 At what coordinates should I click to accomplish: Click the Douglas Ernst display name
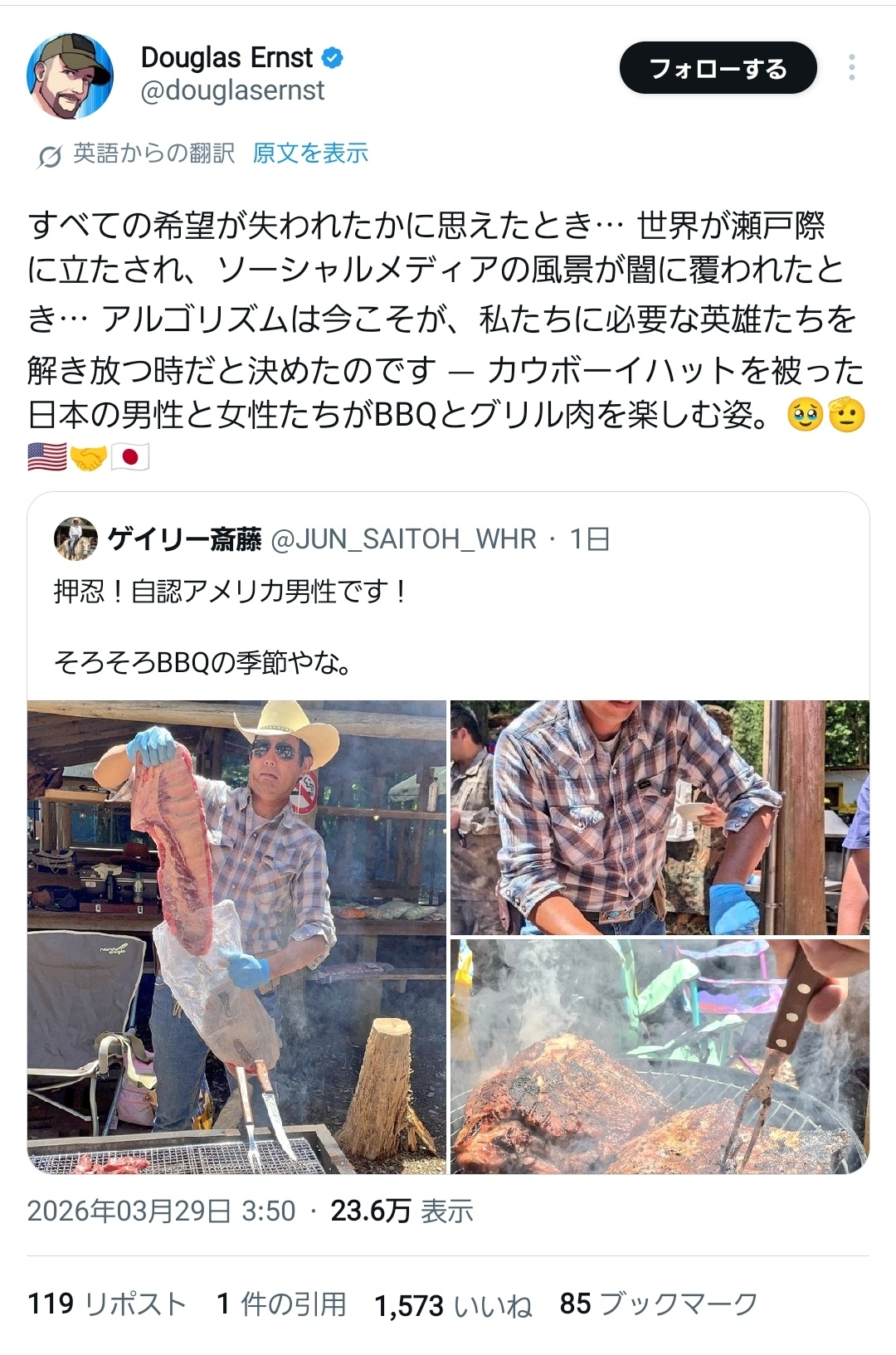[x=226, y=57]
